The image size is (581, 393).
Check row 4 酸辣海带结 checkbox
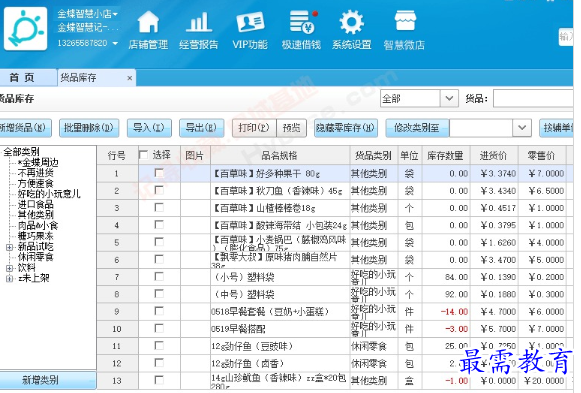(x=159, y=225)
